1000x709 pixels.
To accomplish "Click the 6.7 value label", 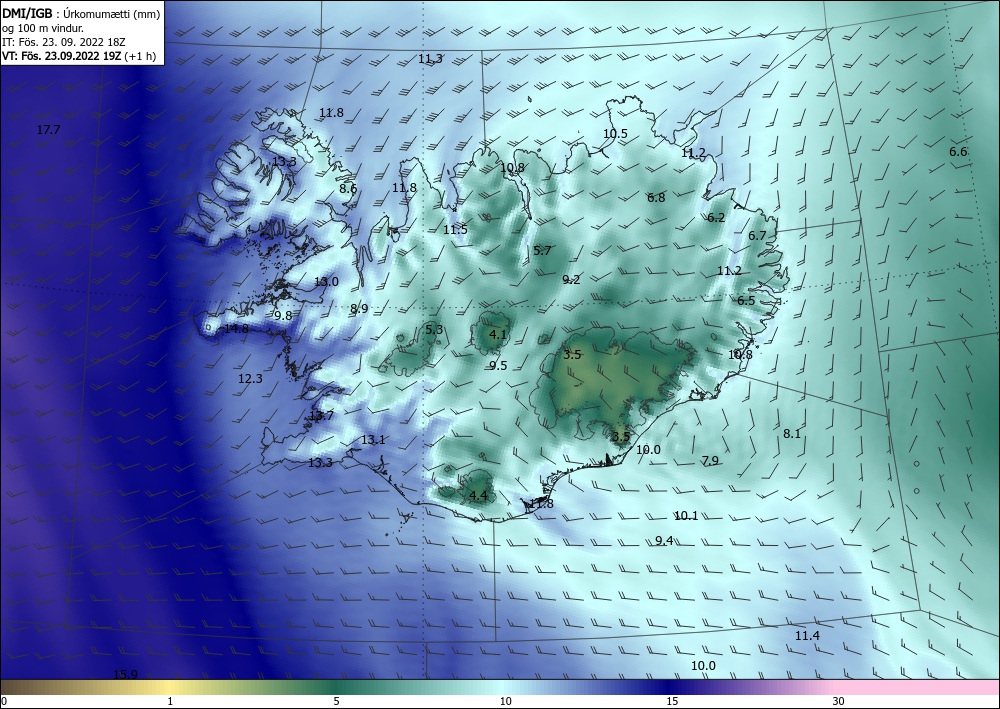I will tap(757, 236).
